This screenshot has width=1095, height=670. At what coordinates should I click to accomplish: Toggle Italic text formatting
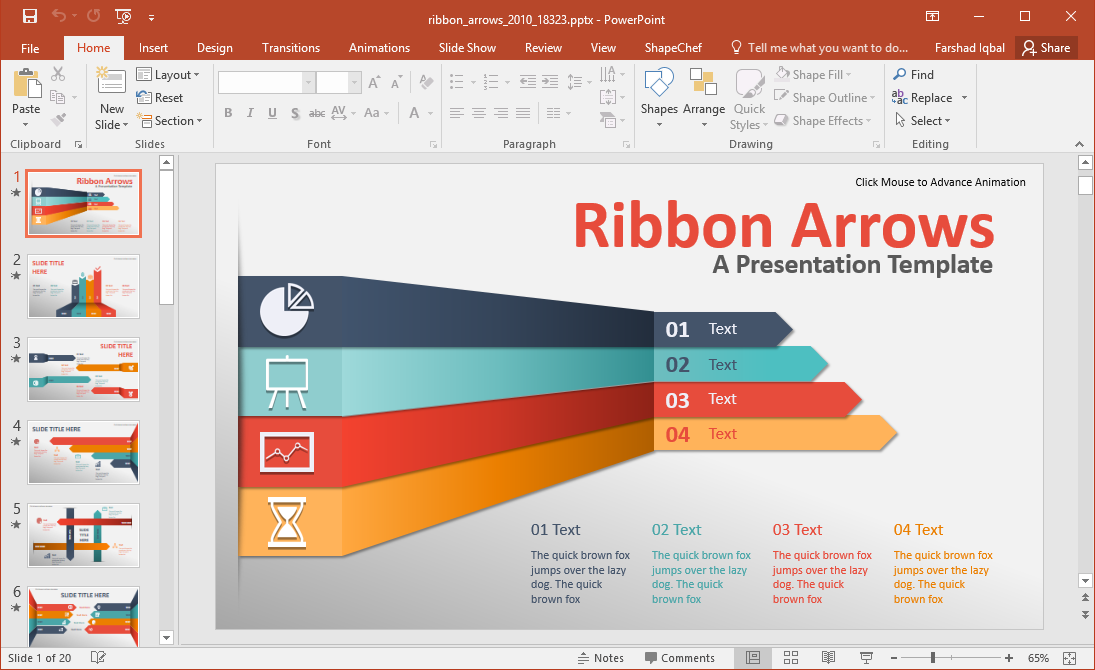pos(250,113)
